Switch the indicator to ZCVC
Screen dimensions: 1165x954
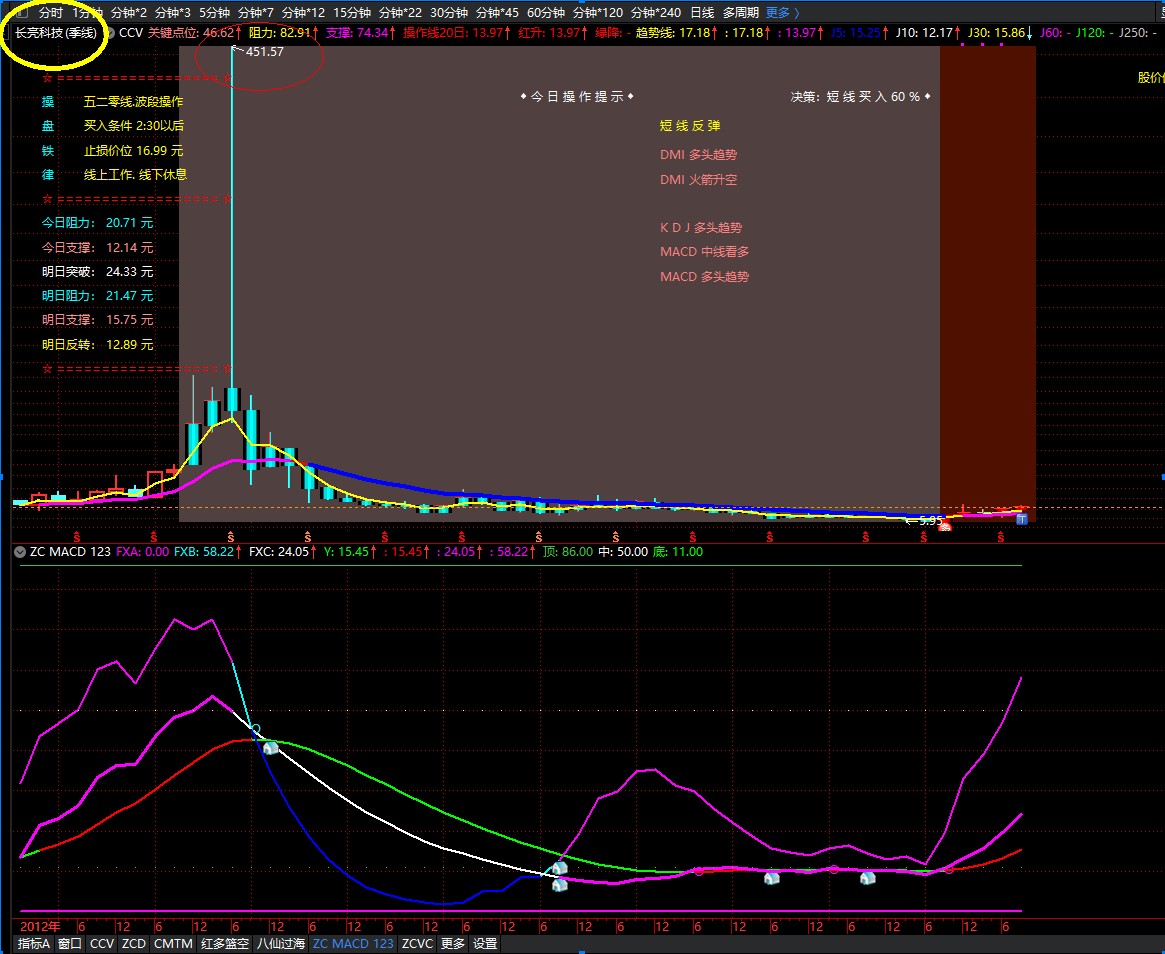[417, 944]
